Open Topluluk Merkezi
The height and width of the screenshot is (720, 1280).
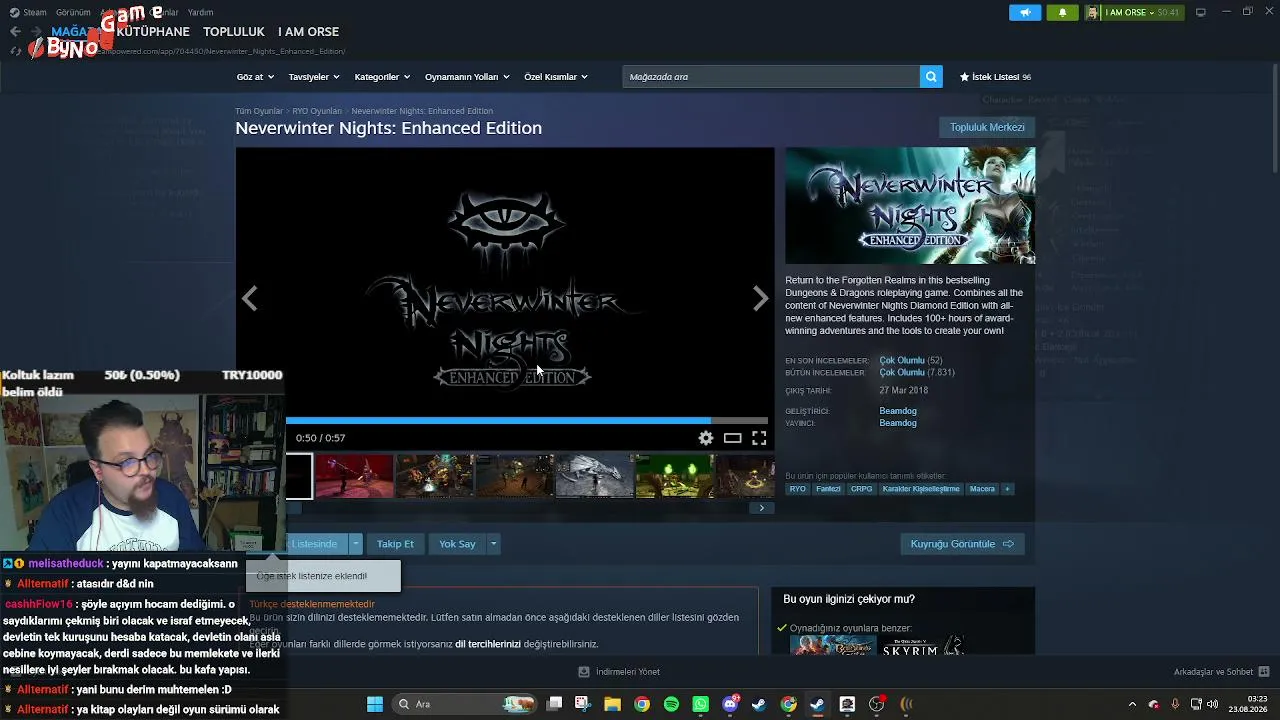987,127
